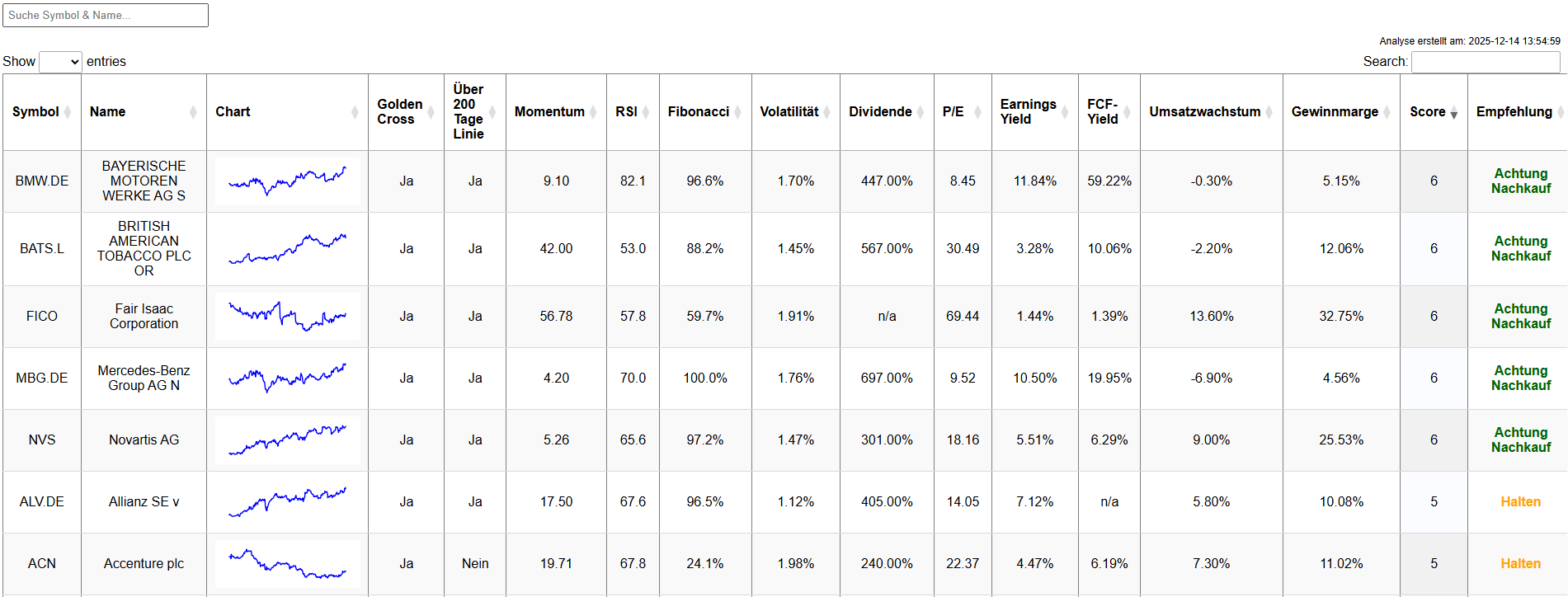Click the Score column sort indicator
This screenshot has height=597, width=1568.
[x=1453, y=113]
